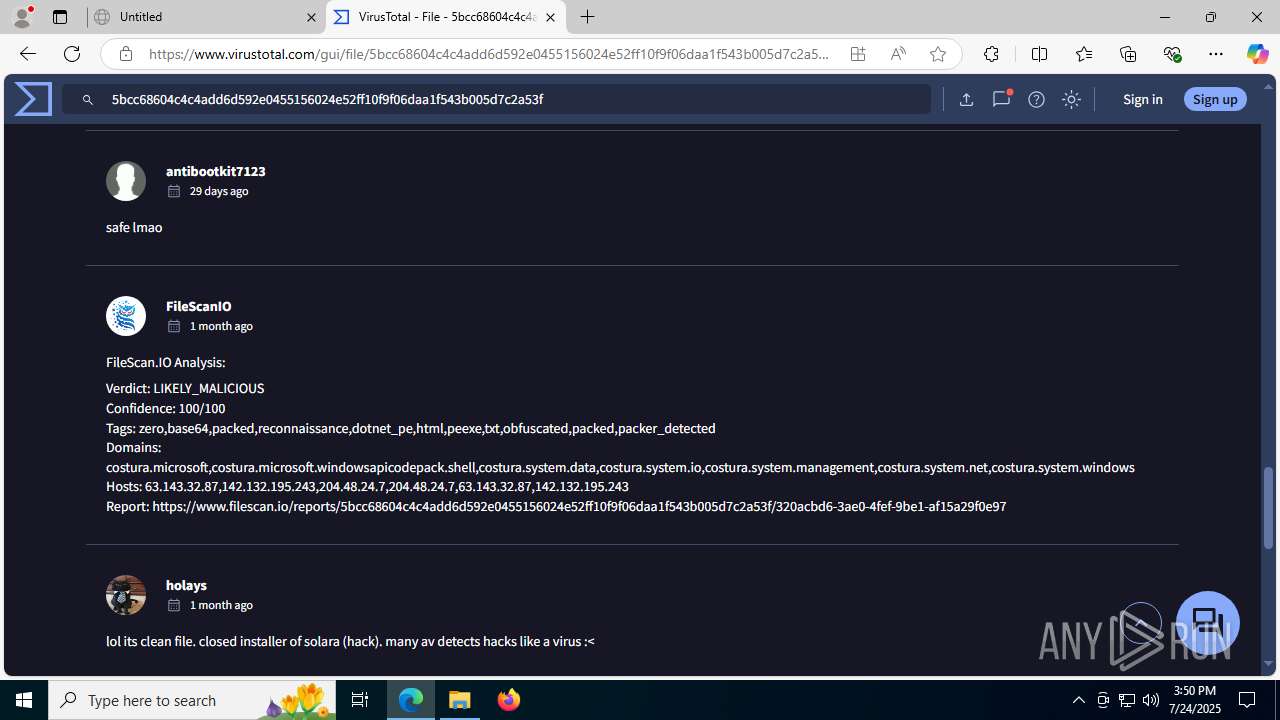1280x720 pixels.
Task: Open a new browser tab
Action: tap(588, 17)
